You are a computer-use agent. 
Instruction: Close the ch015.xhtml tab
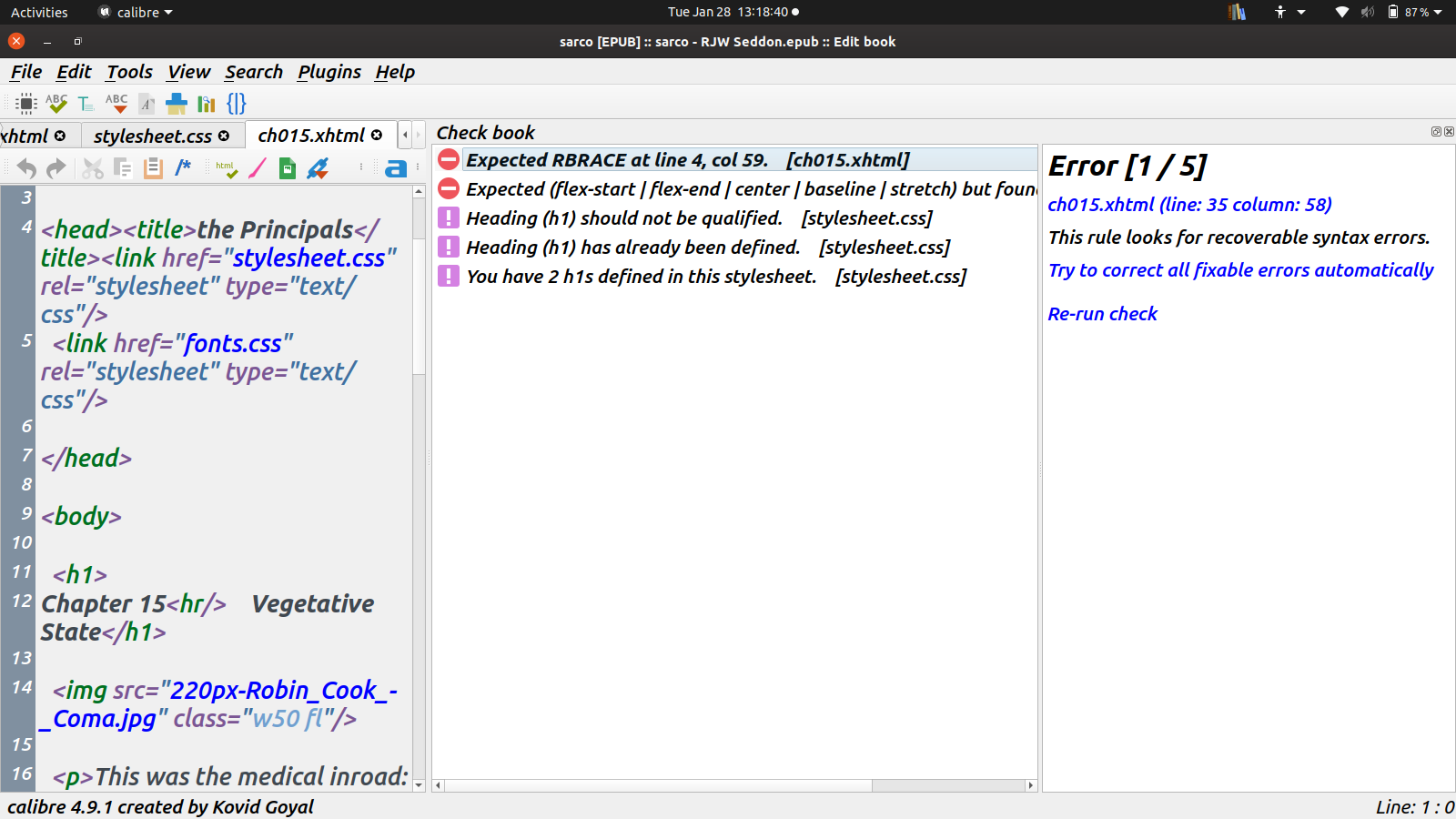pyautogui.click(x=377, y=136)
